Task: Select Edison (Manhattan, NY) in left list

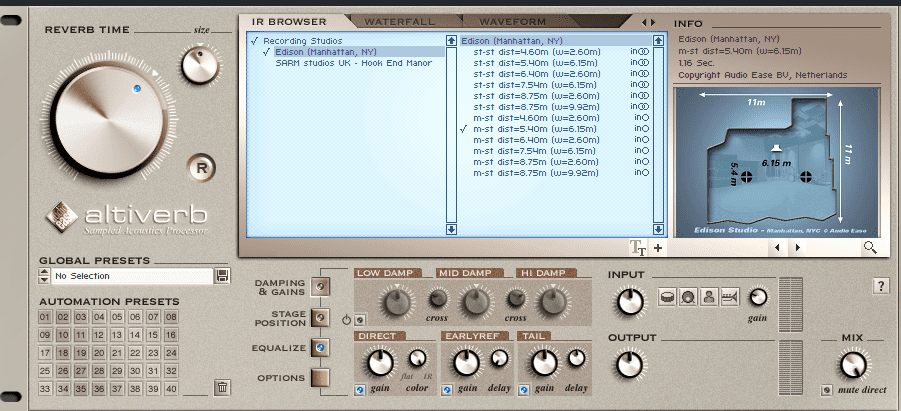Action: point(326,52)
